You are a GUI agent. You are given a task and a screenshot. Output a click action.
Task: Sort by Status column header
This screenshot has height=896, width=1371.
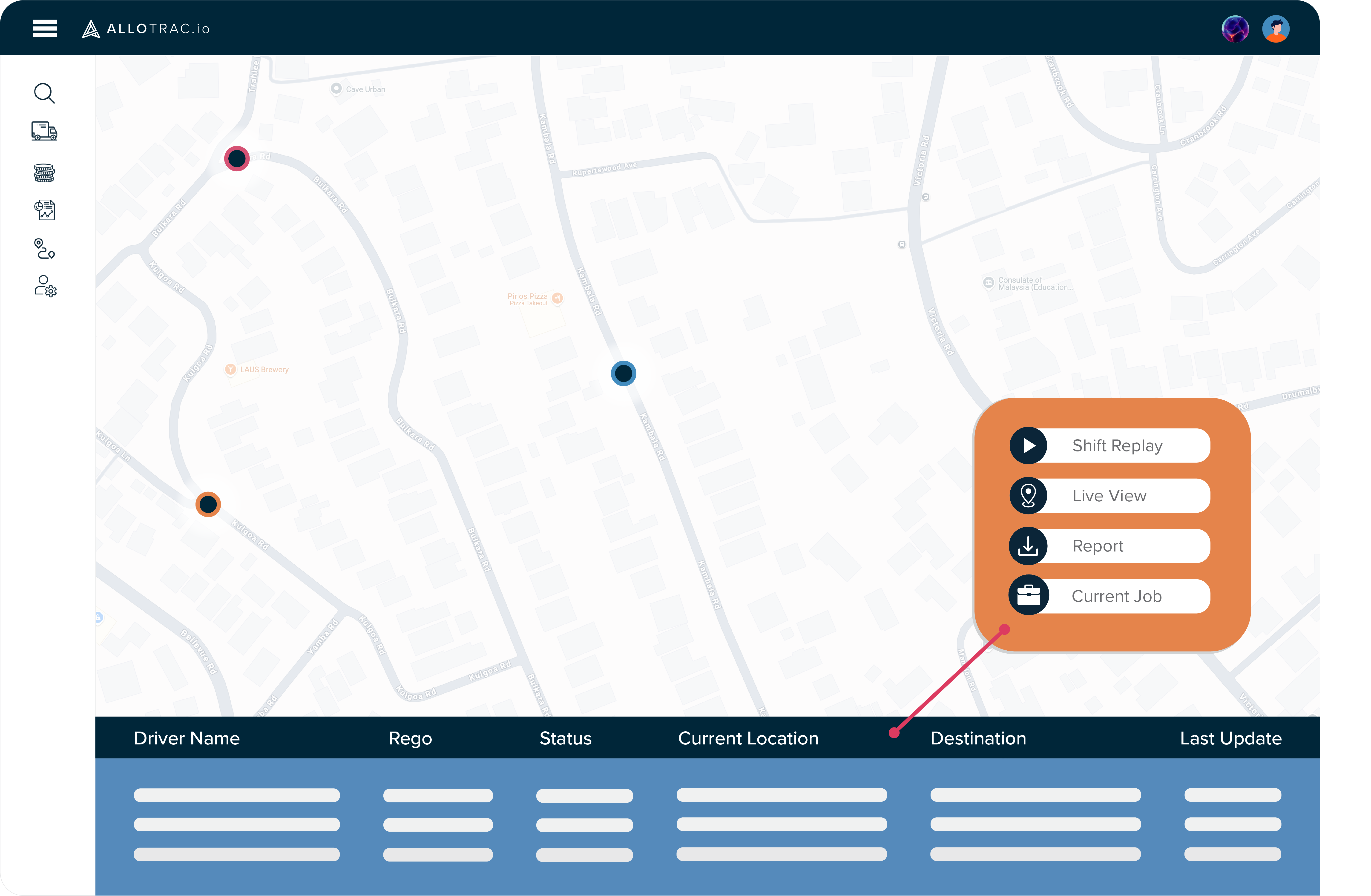566,738
